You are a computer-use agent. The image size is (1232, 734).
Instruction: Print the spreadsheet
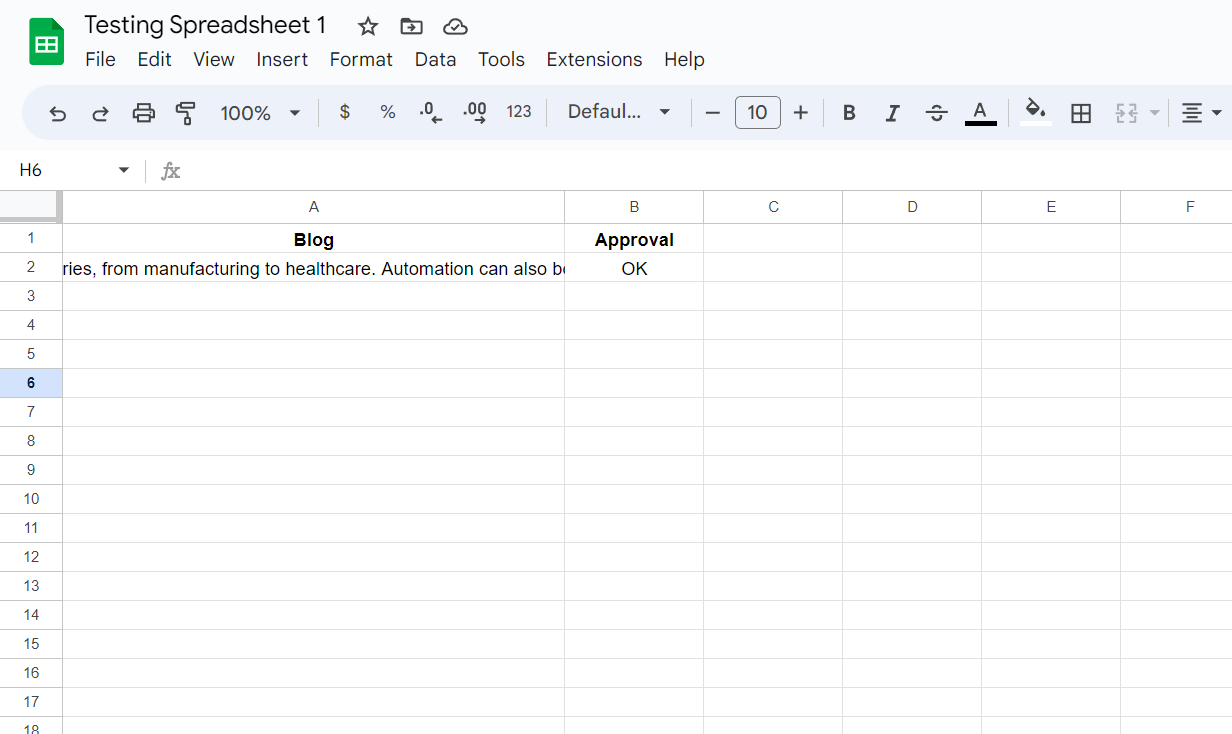(144, 113)
